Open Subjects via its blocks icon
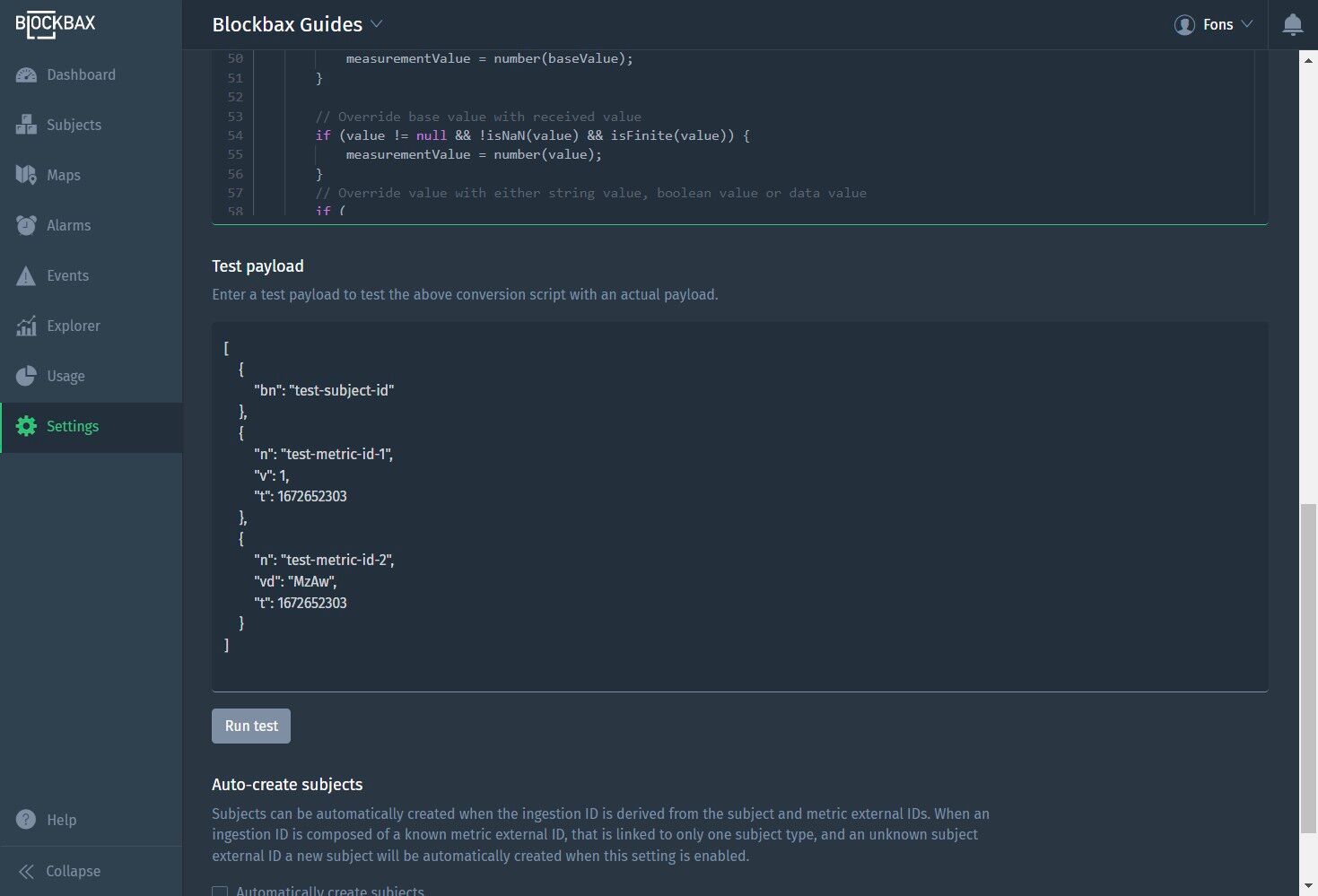Viewport: 1318px width, 896px height. click(x=26, y=126)
